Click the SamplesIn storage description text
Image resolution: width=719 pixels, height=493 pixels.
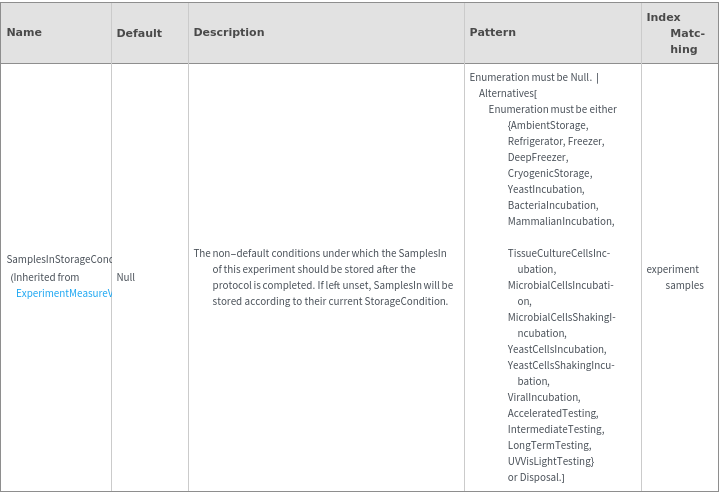[323, 277]
